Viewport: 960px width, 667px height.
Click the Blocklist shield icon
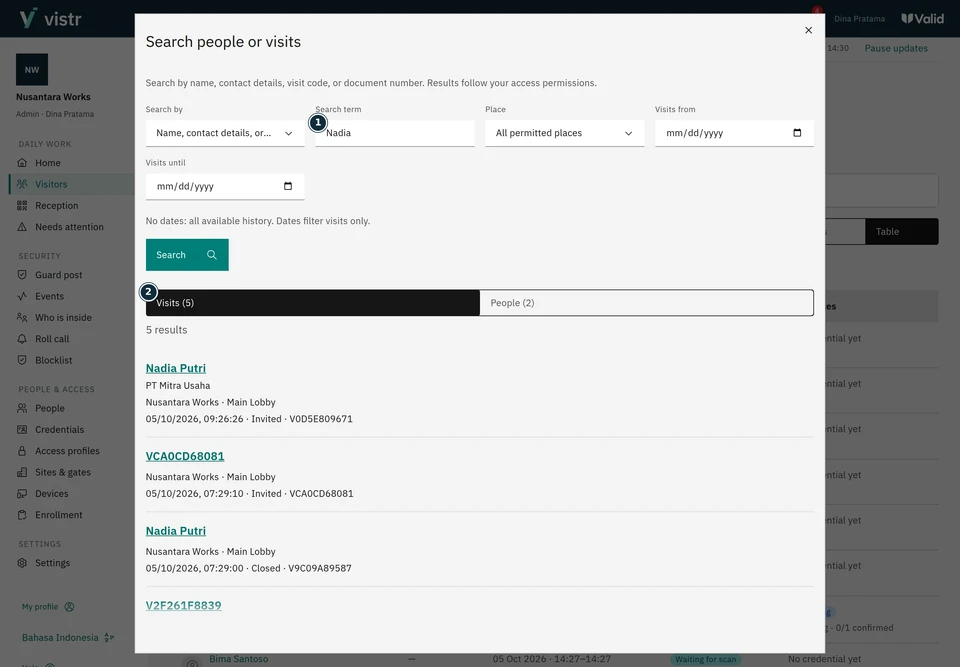[22, 360]
